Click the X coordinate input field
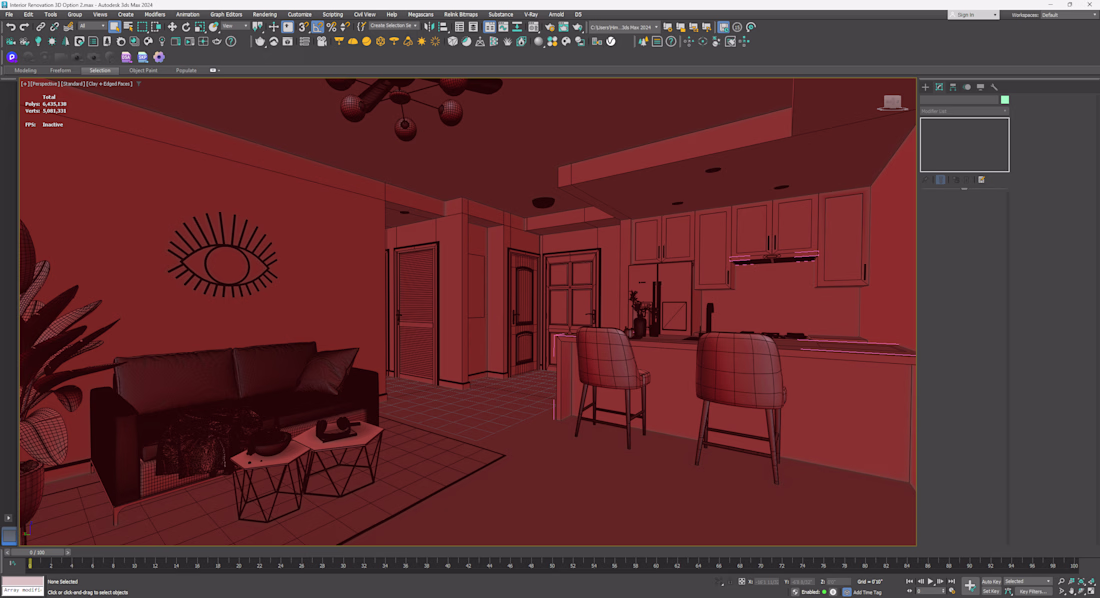 (766, 581)
